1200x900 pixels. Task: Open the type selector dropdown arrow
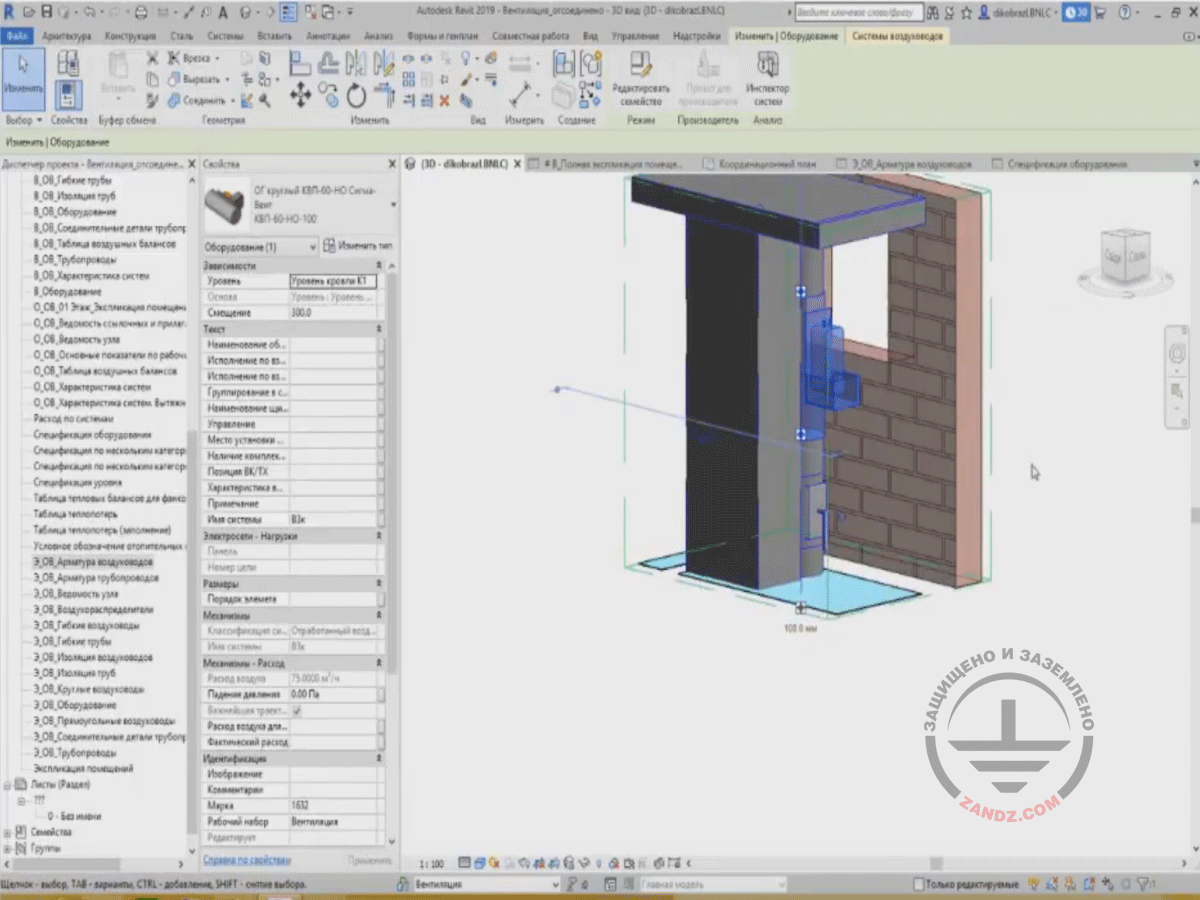[393, 204]
